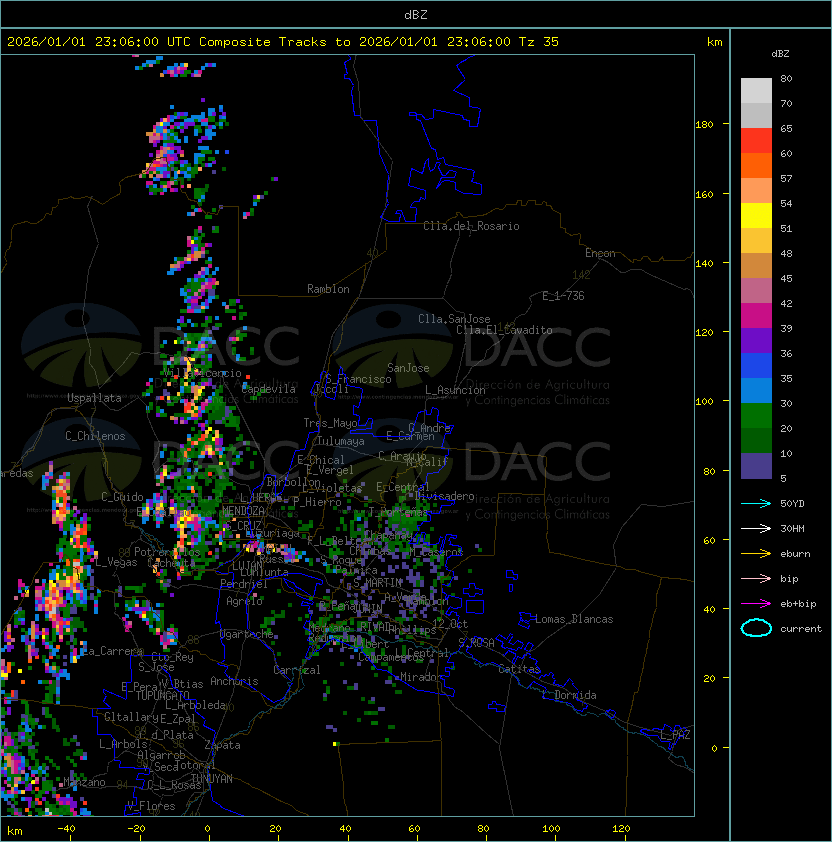Click the '50YD' legend label
The width and height of the screenshot is (832, 842).
point(792,504)
